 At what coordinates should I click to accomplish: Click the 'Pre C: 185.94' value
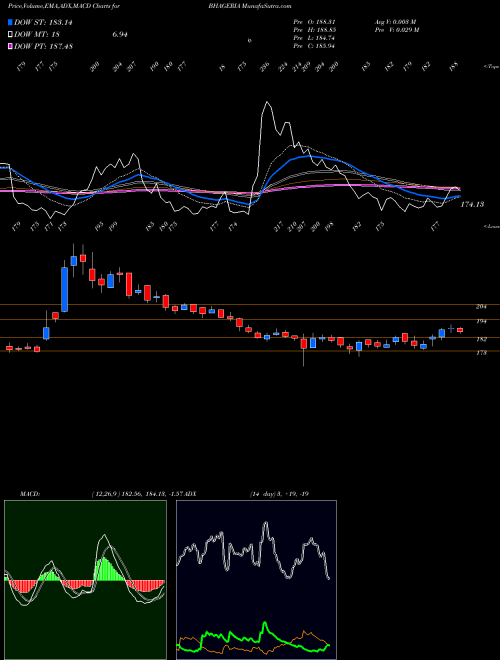(x=314, y=46)
